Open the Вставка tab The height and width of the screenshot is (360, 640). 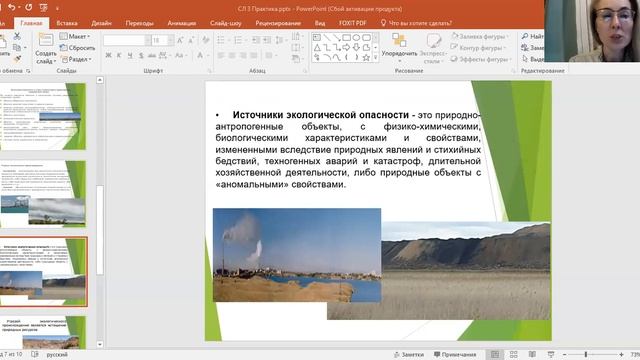pyautogui.click(x=67, y=23)
